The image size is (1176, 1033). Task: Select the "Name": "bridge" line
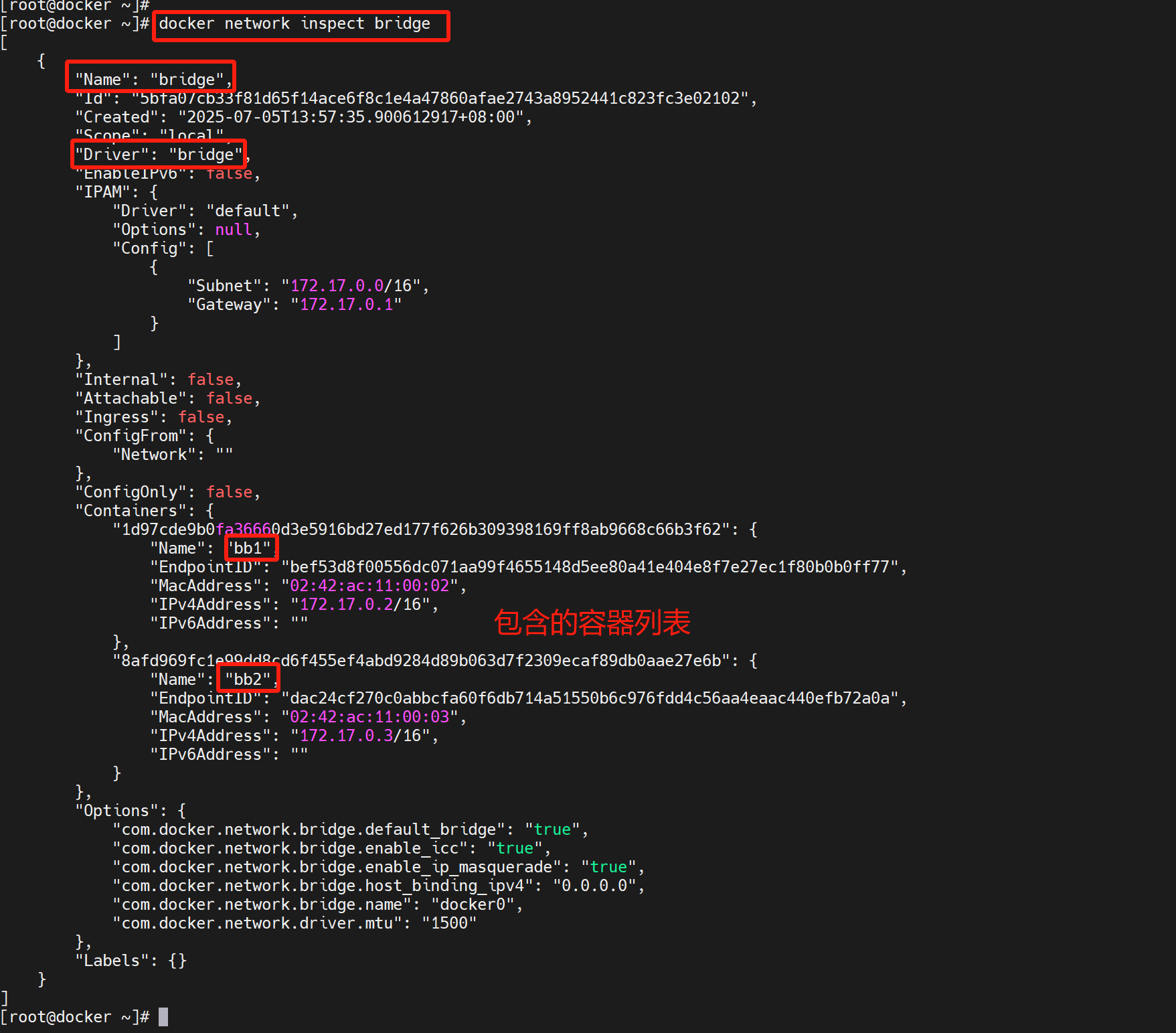point(153,80)
